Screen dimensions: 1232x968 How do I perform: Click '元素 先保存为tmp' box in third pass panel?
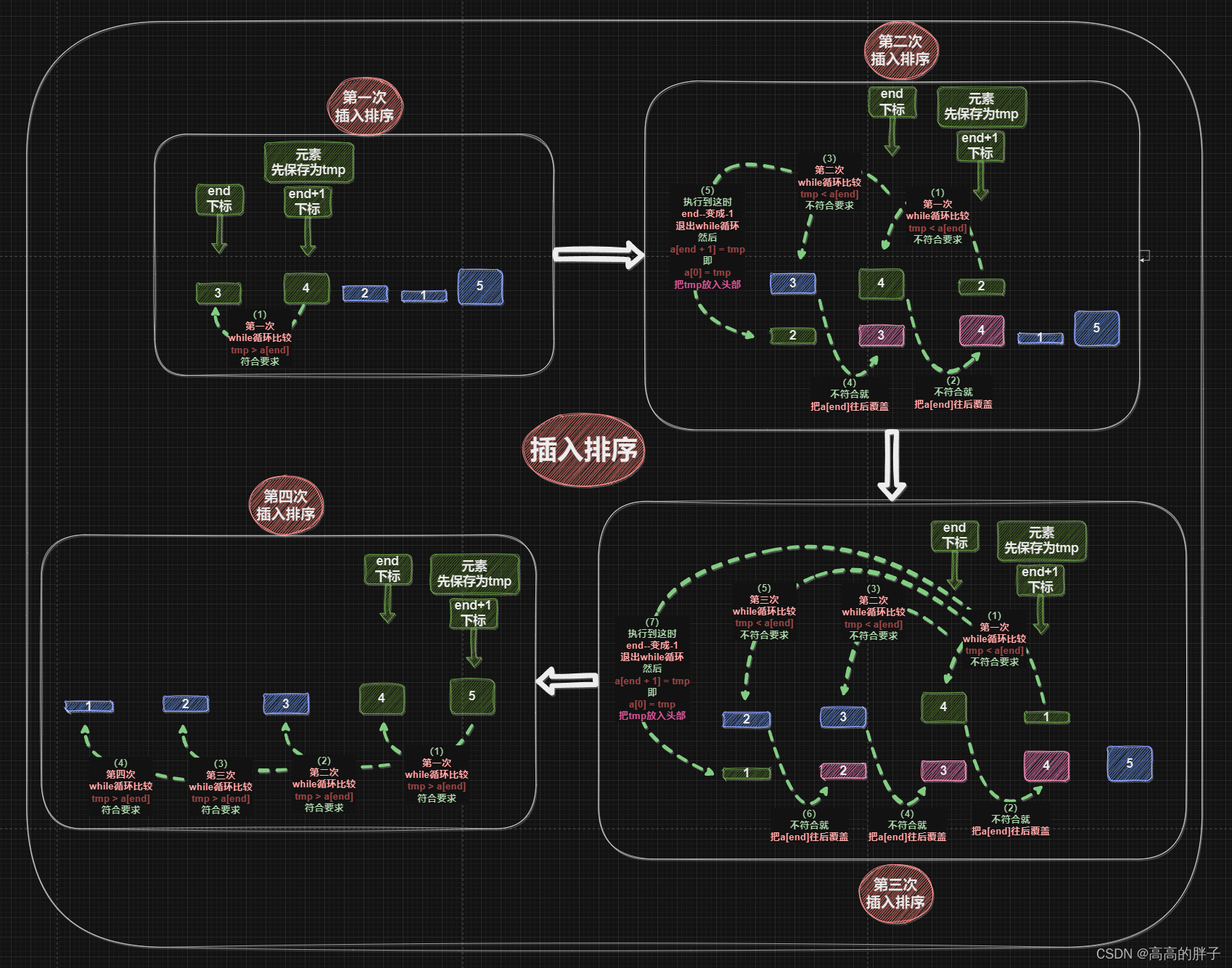tap(1041, 541)
